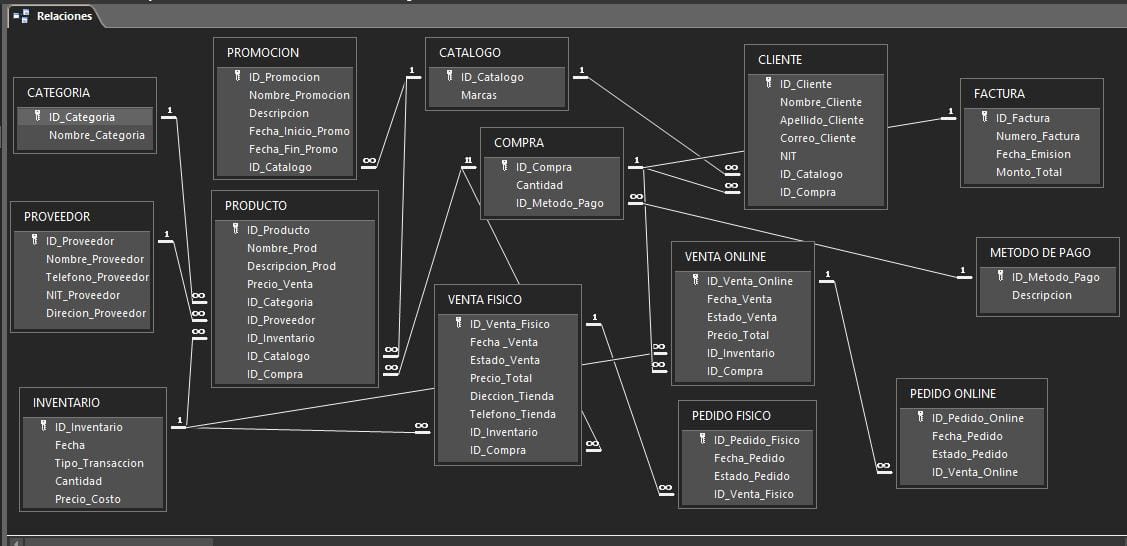This screenshot has width=1127, height=546.
Task: Click the key icon next to ID_Metodo_Pago
Action: pos(1000,276)
